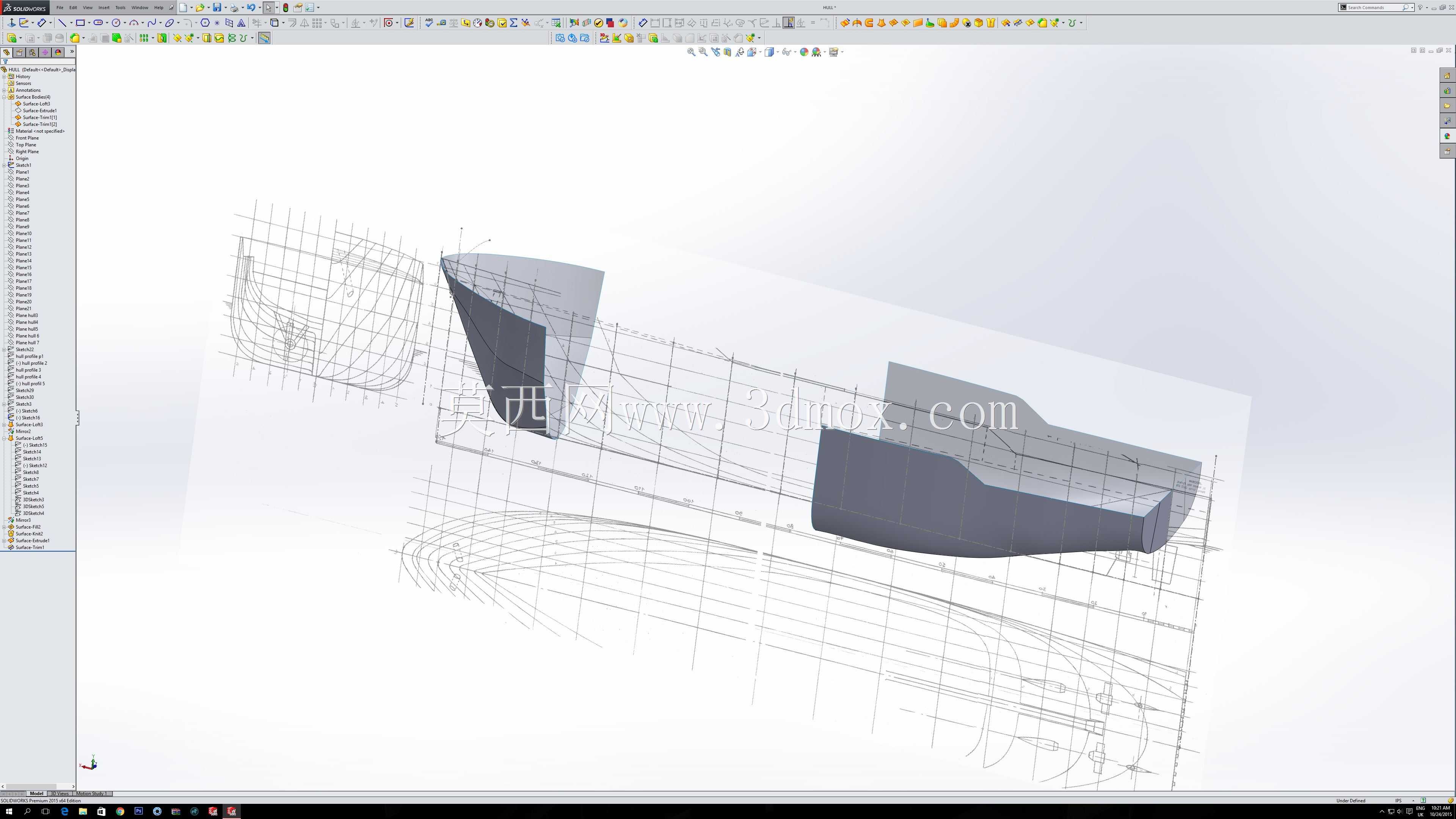Click the Zoom to Fit icon

click(x=691, y=52)
